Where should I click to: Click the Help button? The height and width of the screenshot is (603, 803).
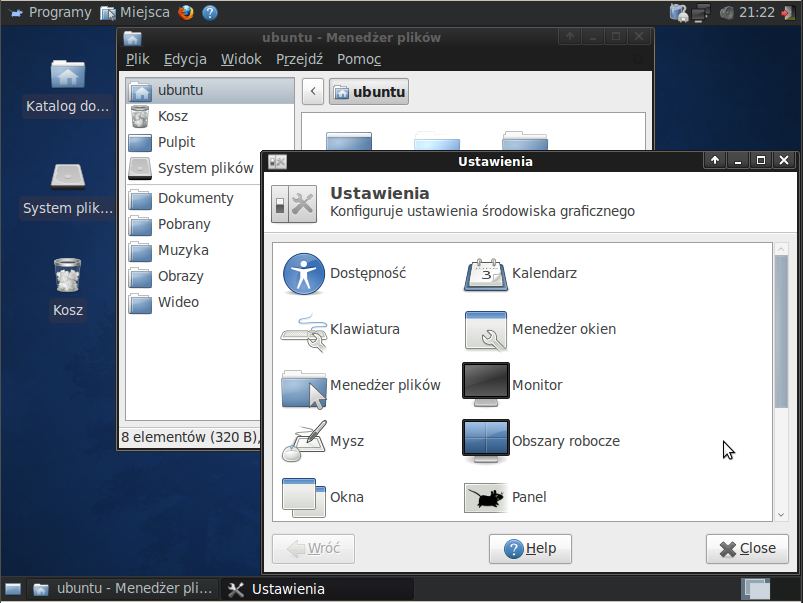(530, 549)
